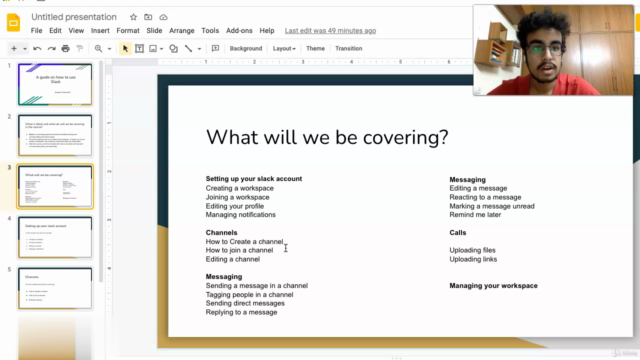Select slide 3 thumbnail
Image resolution: width=640 pixels, height=360 pixels.
point(55,187)
